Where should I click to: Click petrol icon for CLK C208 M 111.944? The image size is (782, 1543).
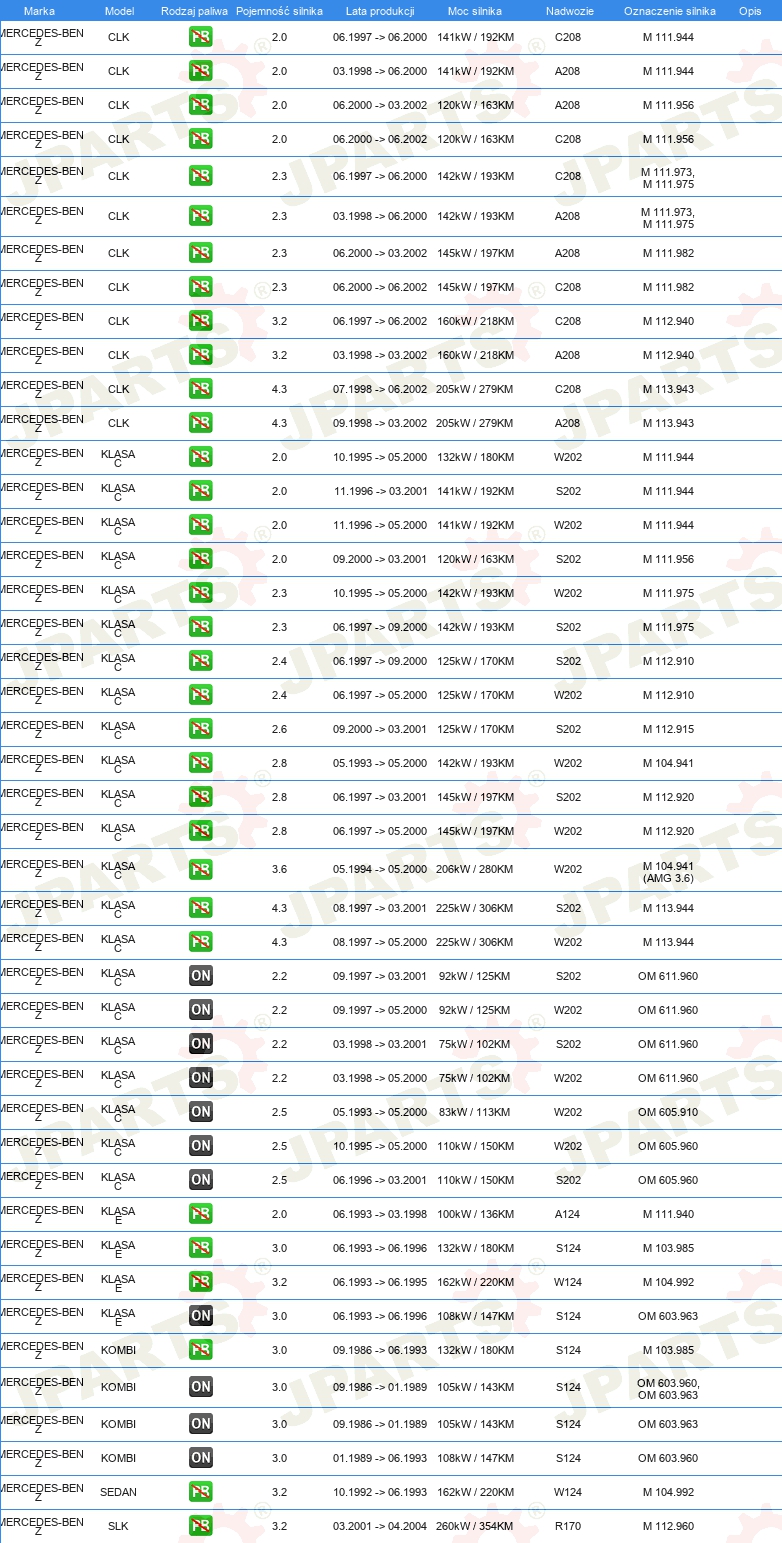[x=201, y=37]
